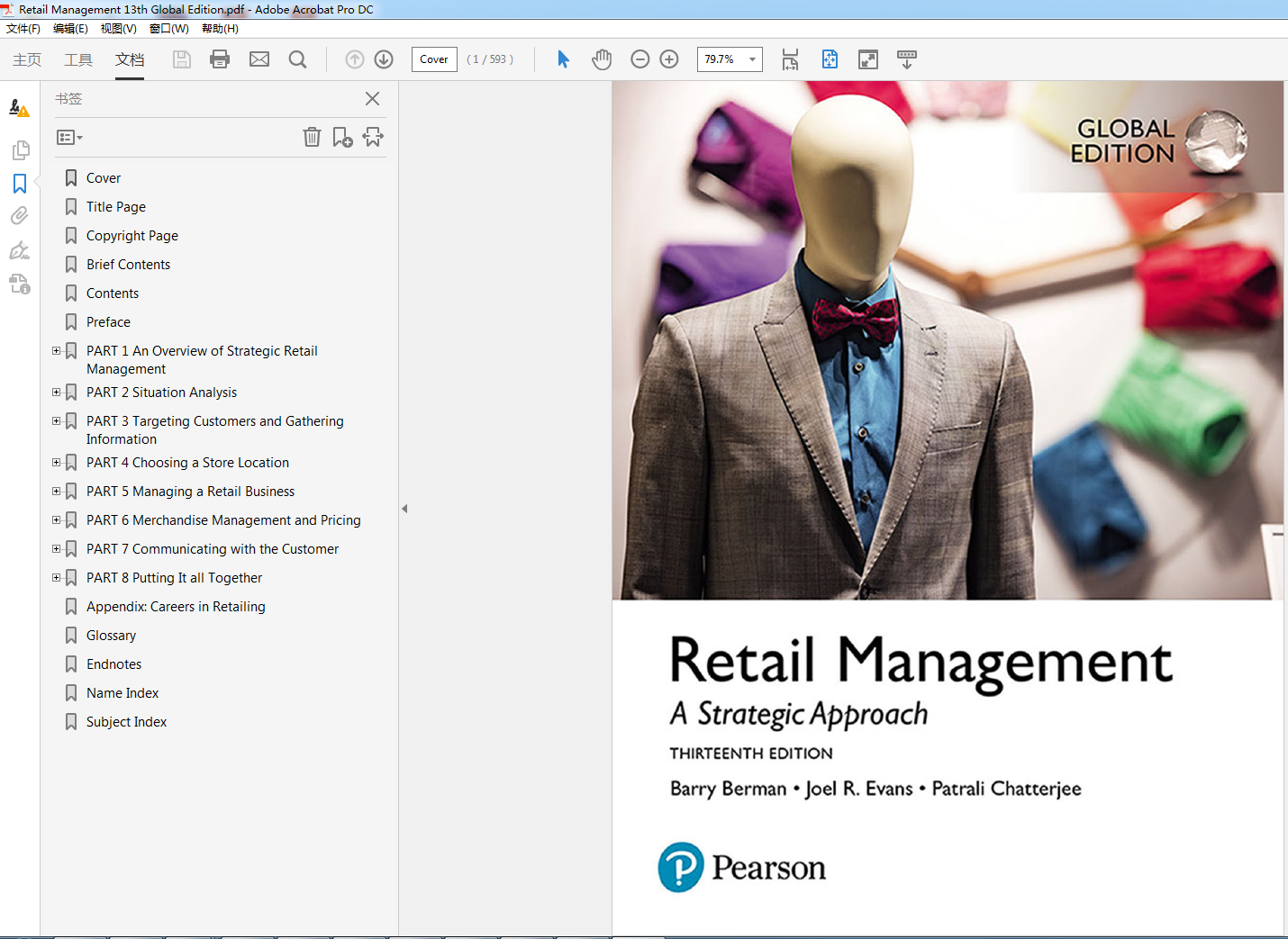Find current bookmark icon
This screenshot has width=1288, height=939.
(x=373, y=137)
